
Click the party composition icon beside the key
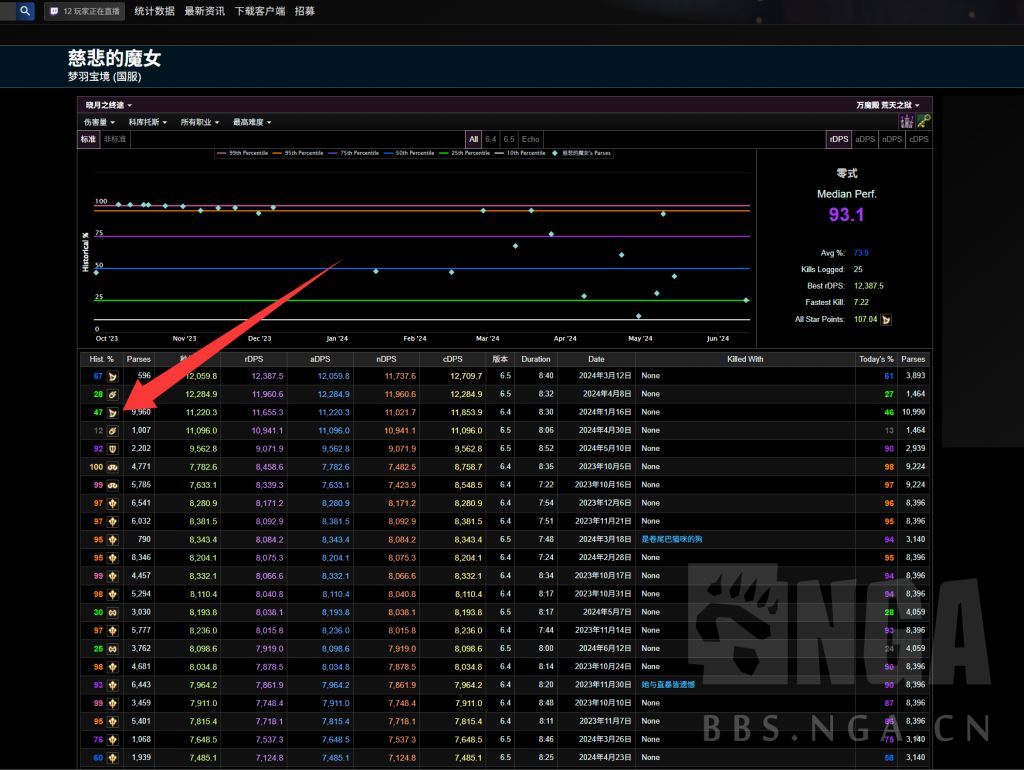point(907,121)
